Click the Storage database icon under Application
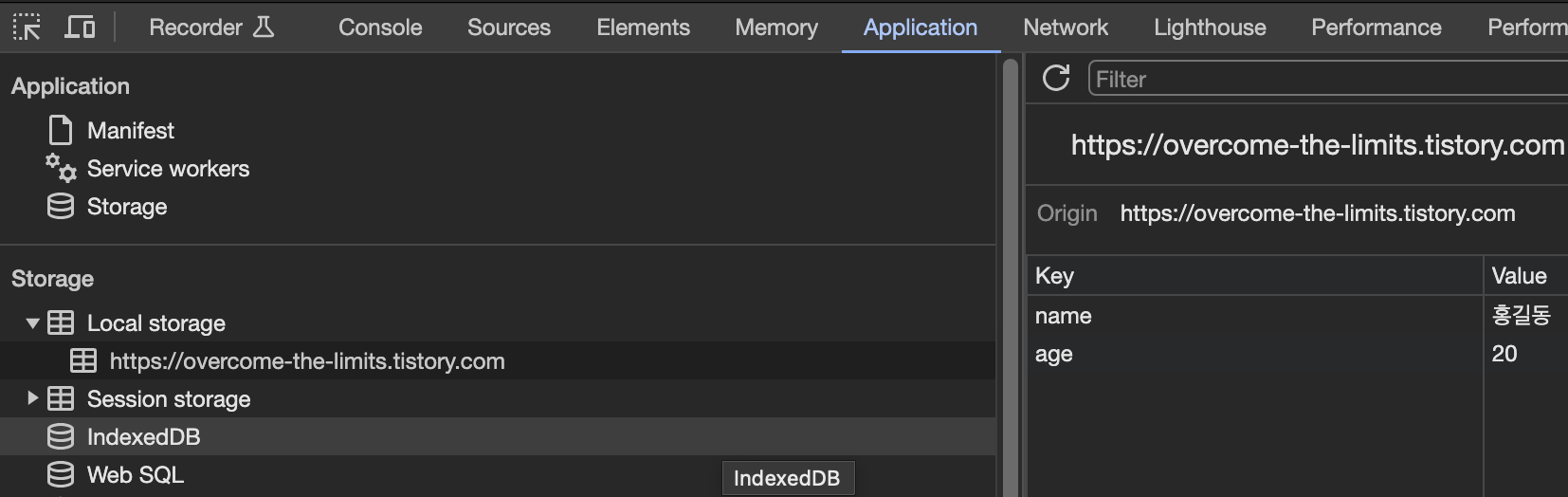Image resolution: width=1568 pixels, height=497 pixels. pos(61,206)
